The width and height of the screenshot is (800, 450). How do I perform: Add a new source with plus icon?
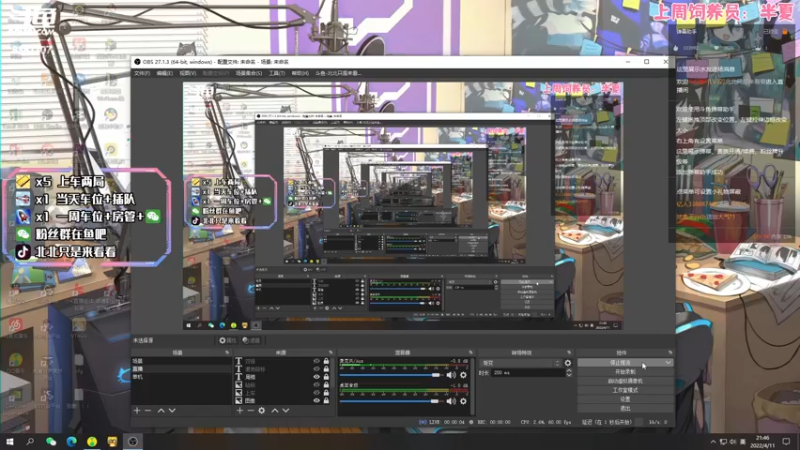point(240,410)
